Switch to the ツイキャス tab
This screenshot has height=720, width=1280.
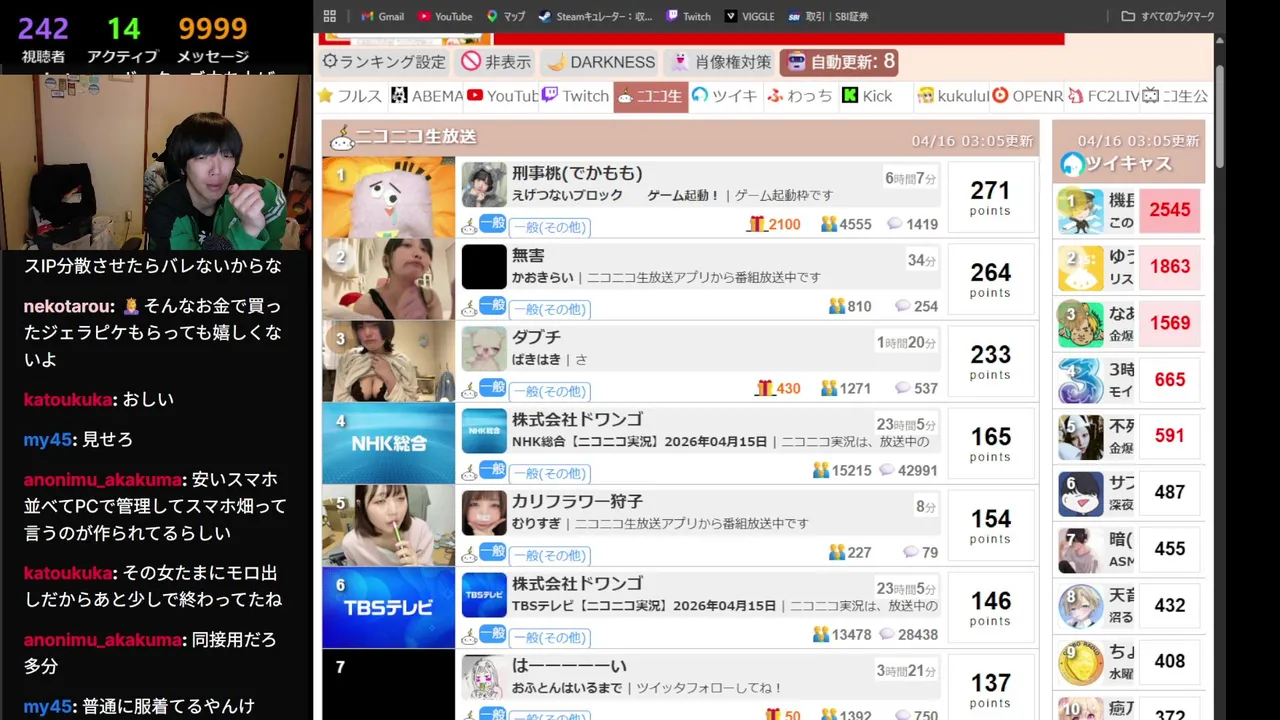pyautogui.click(x=726, y=96)
